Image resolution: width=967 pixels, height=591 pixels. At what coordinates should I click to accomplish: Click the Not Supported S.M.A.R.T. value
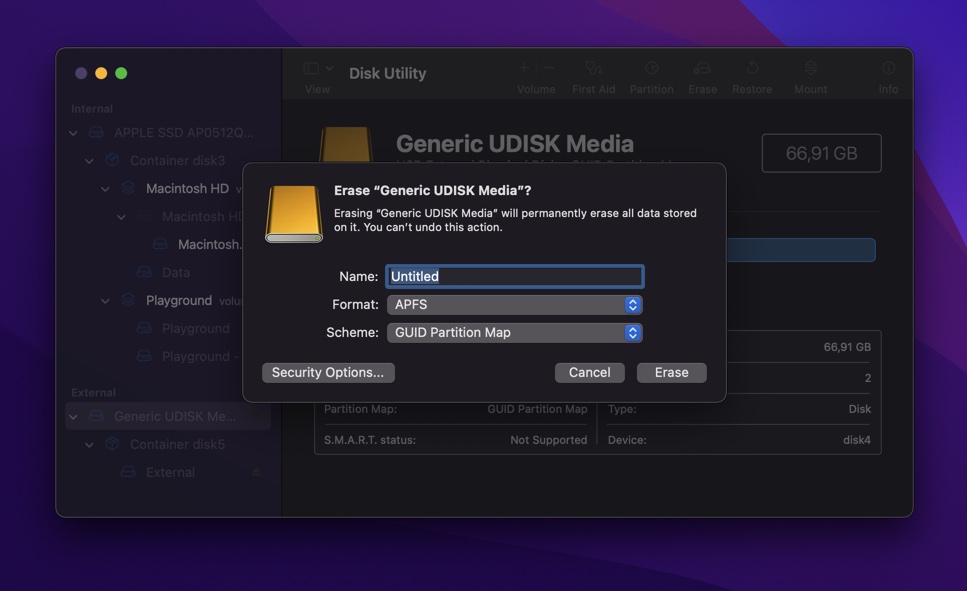click(x=548, y=440)
